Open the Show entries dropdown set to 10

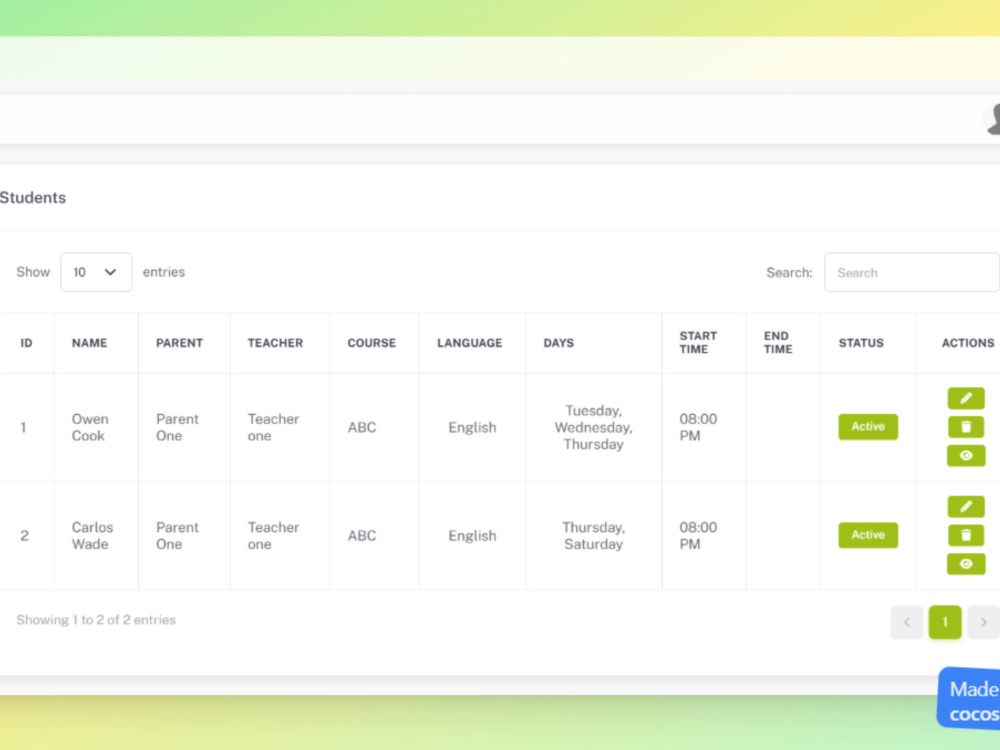(x=96, y=272)
